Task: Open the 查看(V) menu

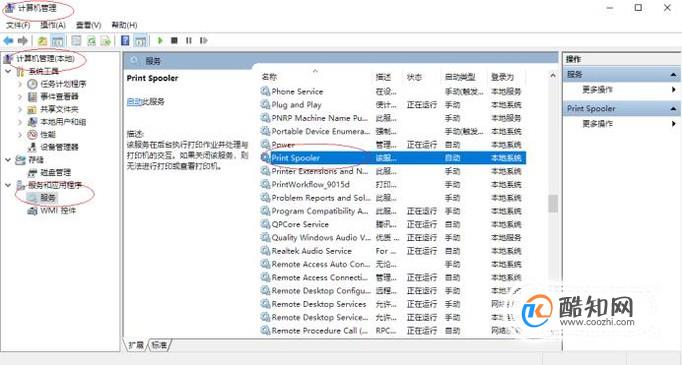Action: (x=88, y=25)
